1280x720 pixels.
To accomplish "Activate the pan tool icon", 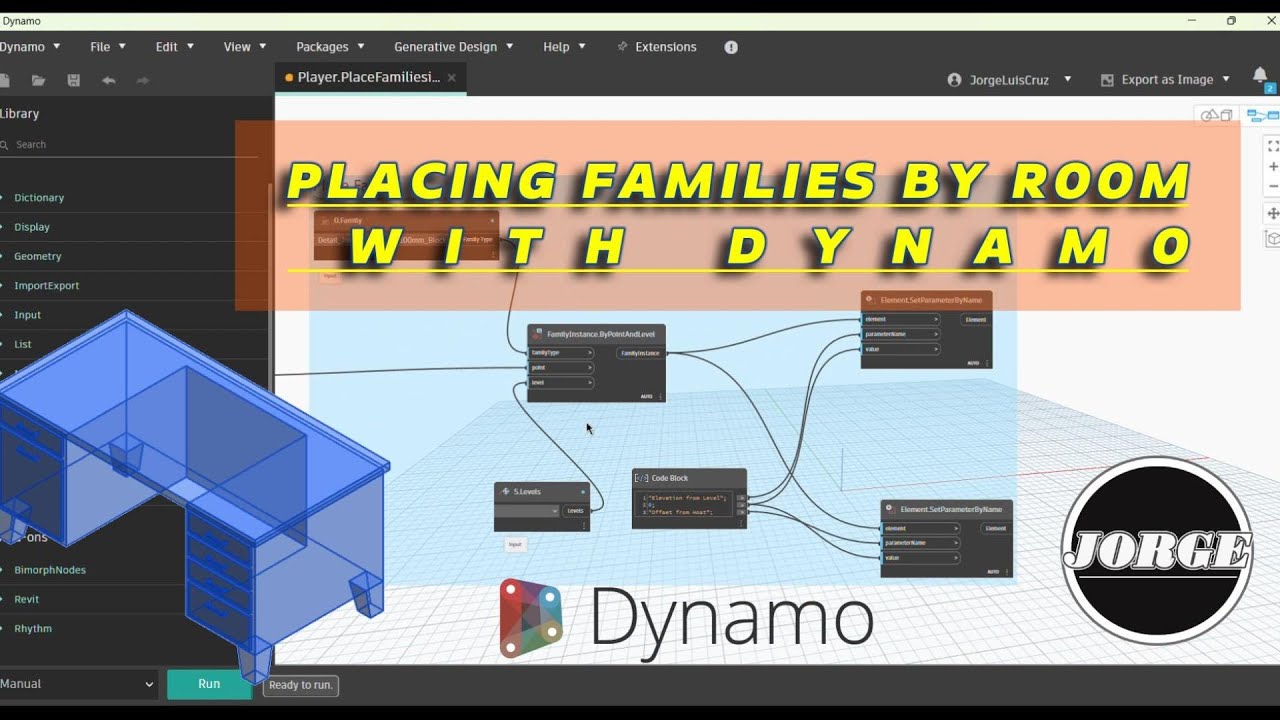I will tap(1273, 213).
